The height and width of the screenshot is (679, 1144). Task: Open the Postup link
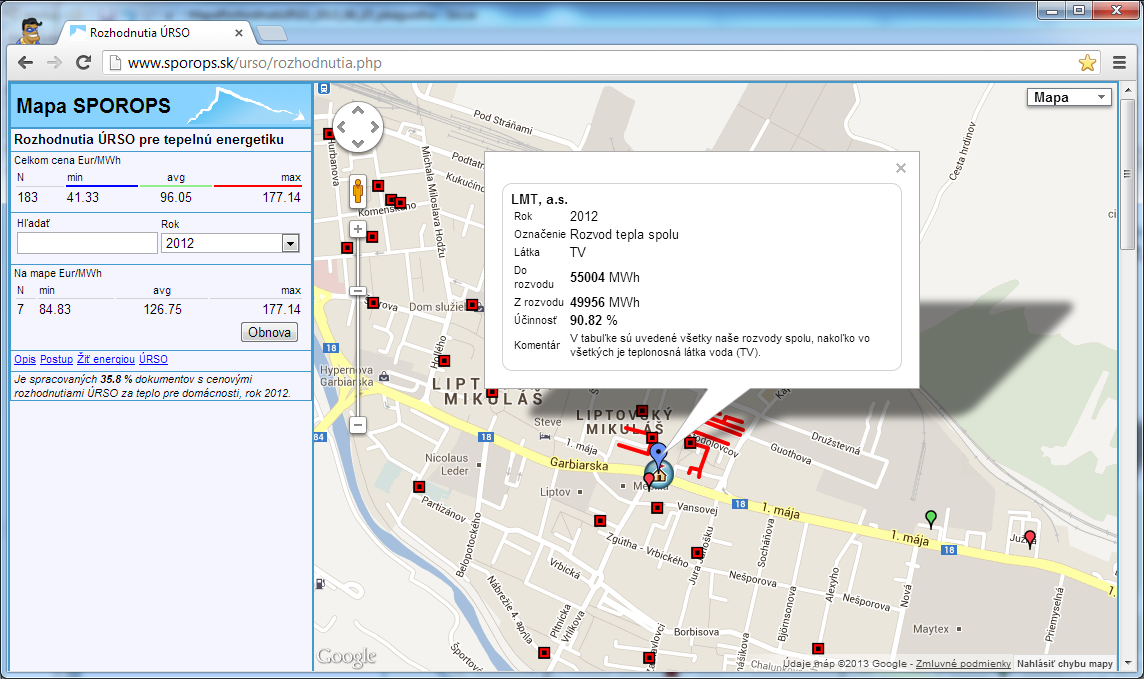point(56,360)
